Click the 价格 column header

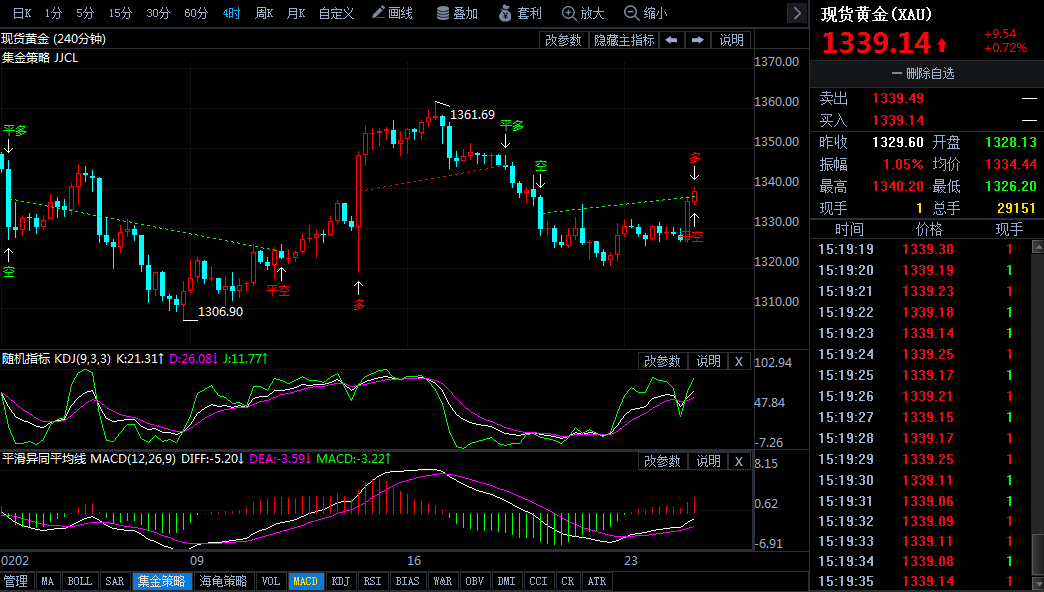[929, 230]
